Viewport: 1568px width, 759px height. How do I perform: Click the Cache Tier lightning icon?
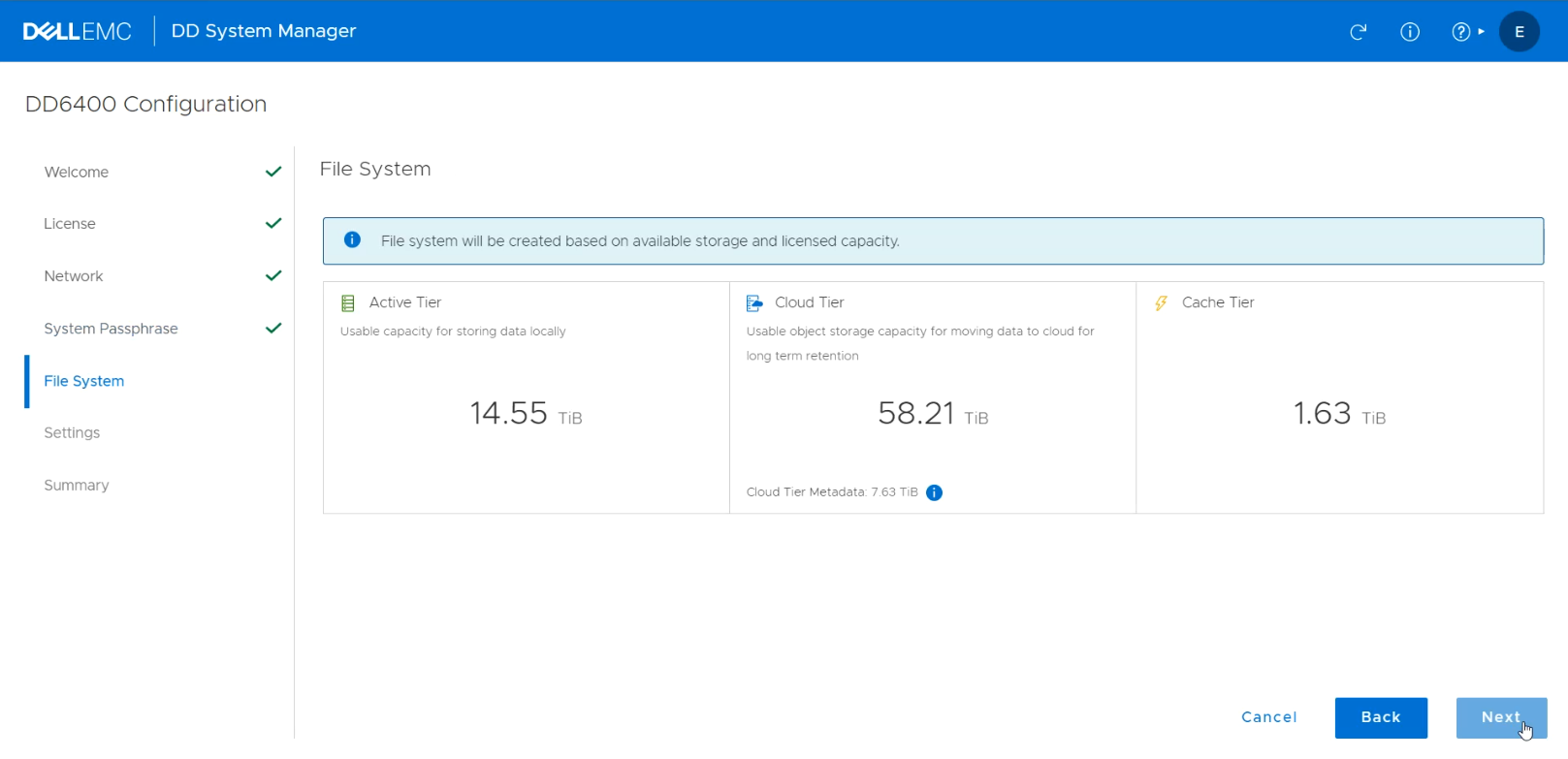click(x=1161, y=303)
